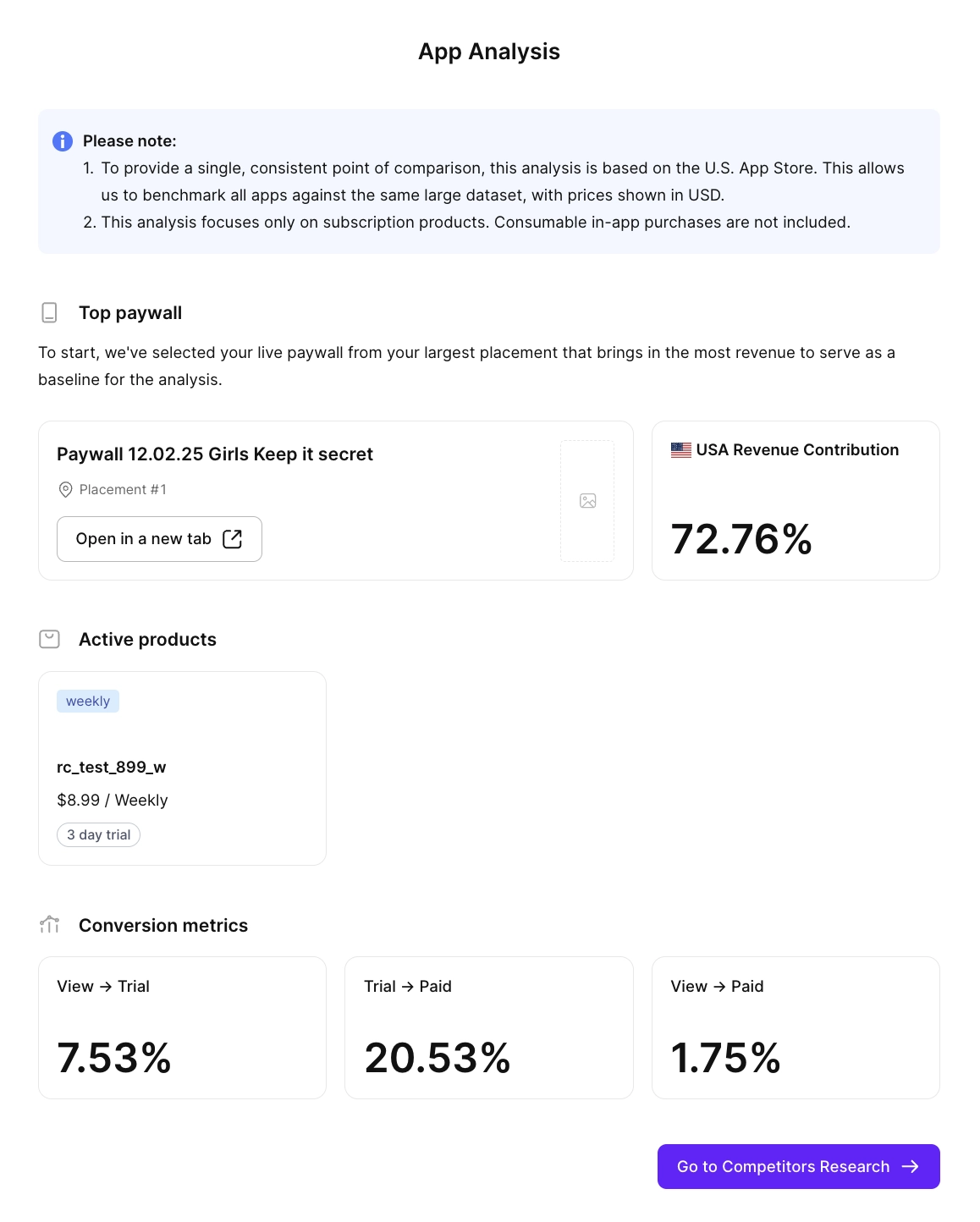Open the paywall in a new tab
980x1222 pixels.
[159, 539]
